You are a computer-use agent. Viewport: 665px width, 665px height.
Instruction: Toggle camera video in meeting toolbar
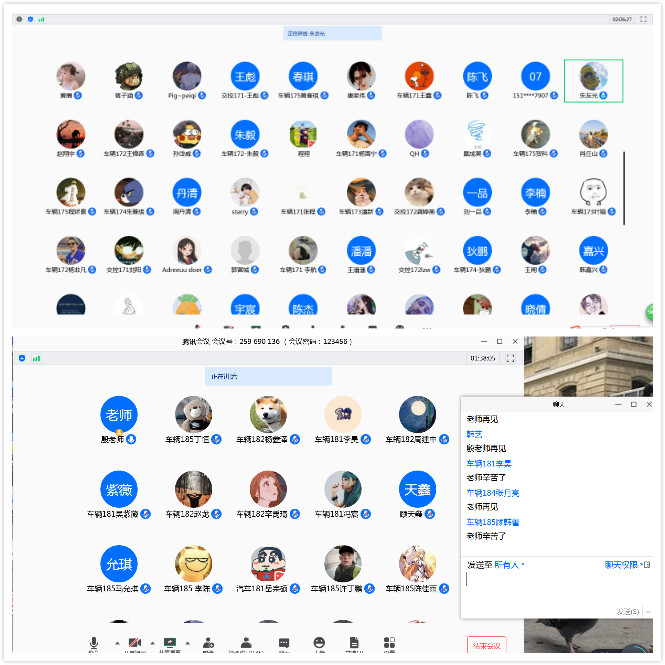click(134, 643)
